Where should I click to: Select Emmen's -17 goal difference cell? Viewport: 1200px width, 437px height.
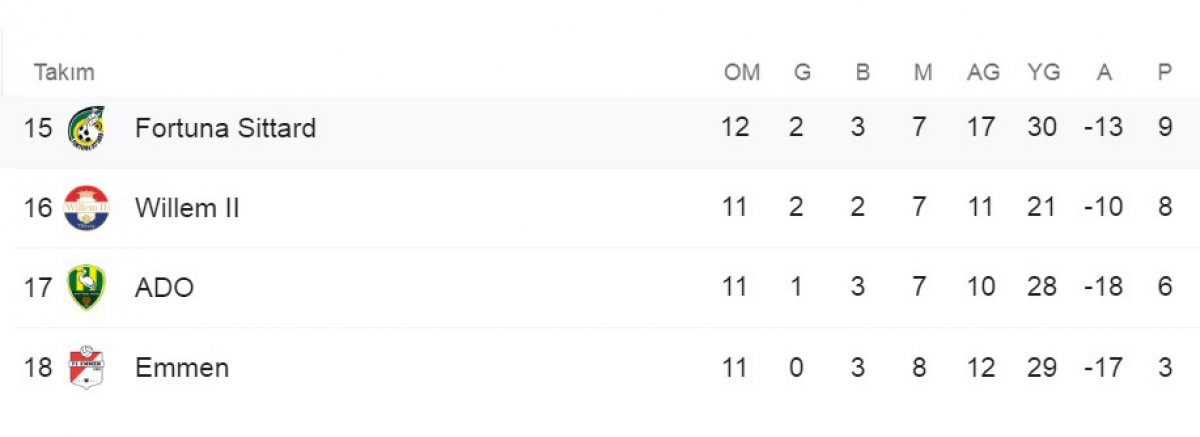pos(1103,368)
